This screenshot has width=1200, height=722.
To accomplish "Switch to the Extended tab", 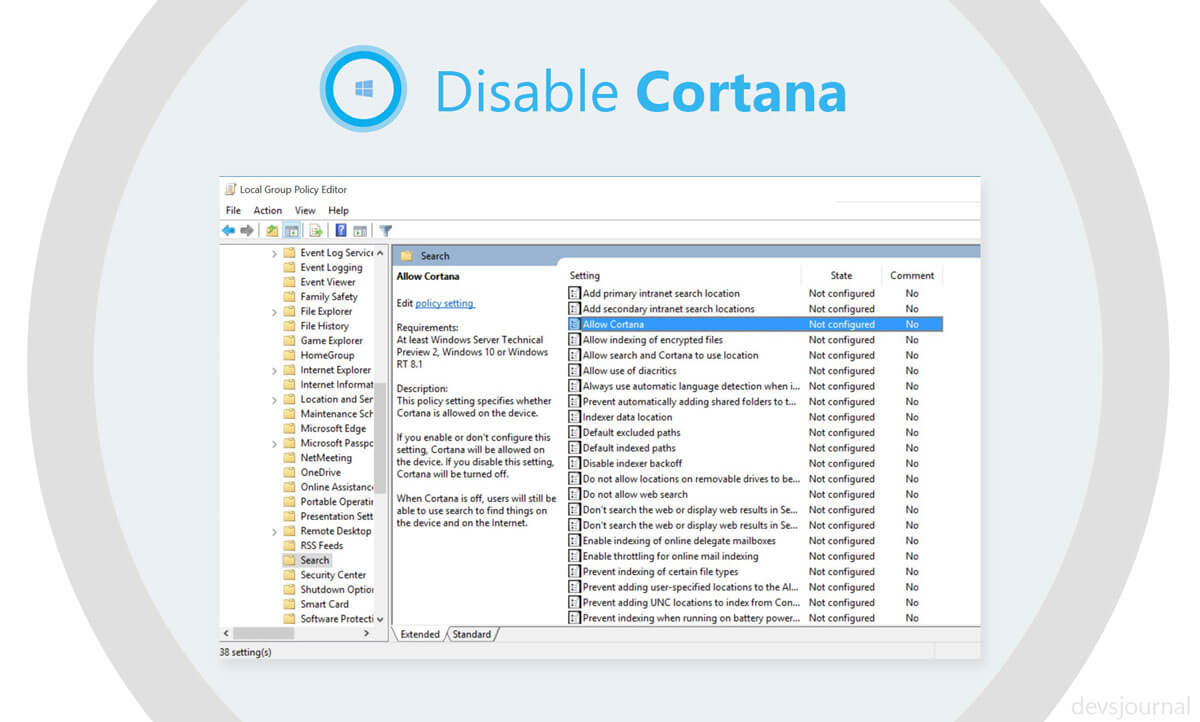I will (x=420, y=634).
